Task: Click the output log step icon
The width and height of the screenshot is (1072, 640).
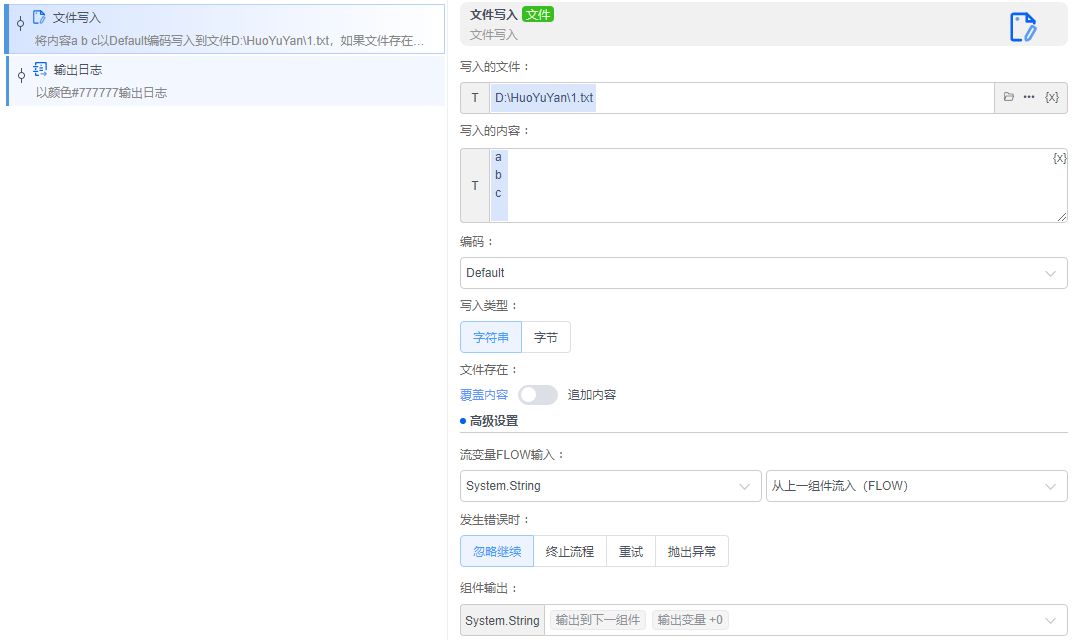Action: click(x=40, y=69)
